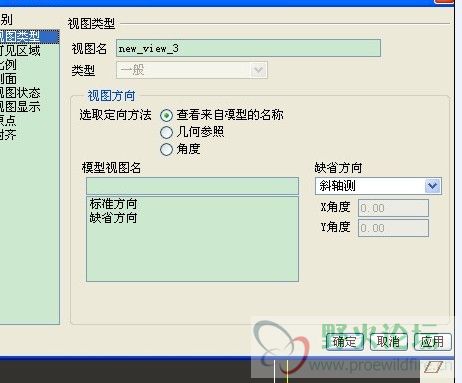Click the Y角度 value field

click(393, 228)
